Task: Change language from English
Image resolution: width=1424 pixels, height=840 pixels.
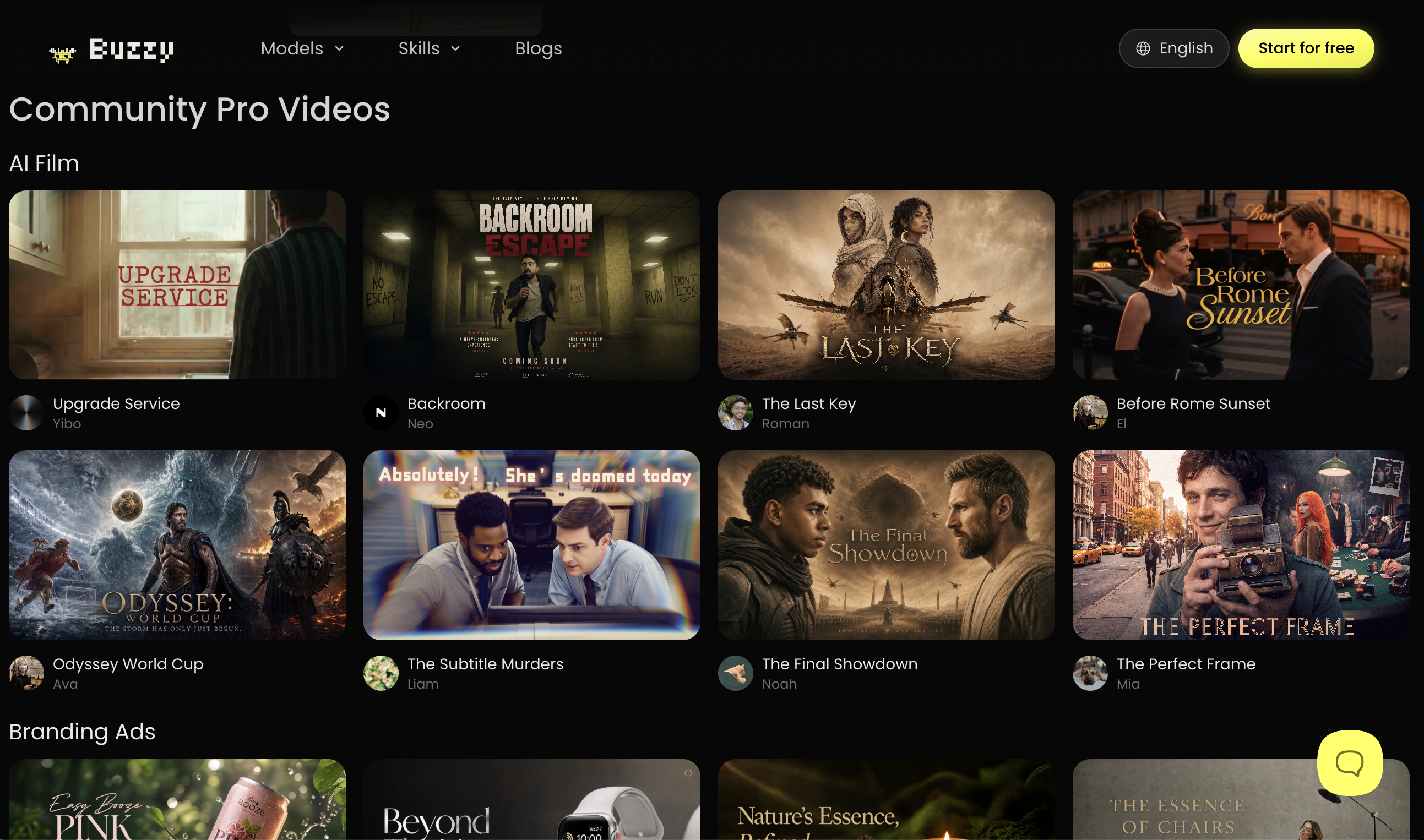Action: click(1174, 48)
